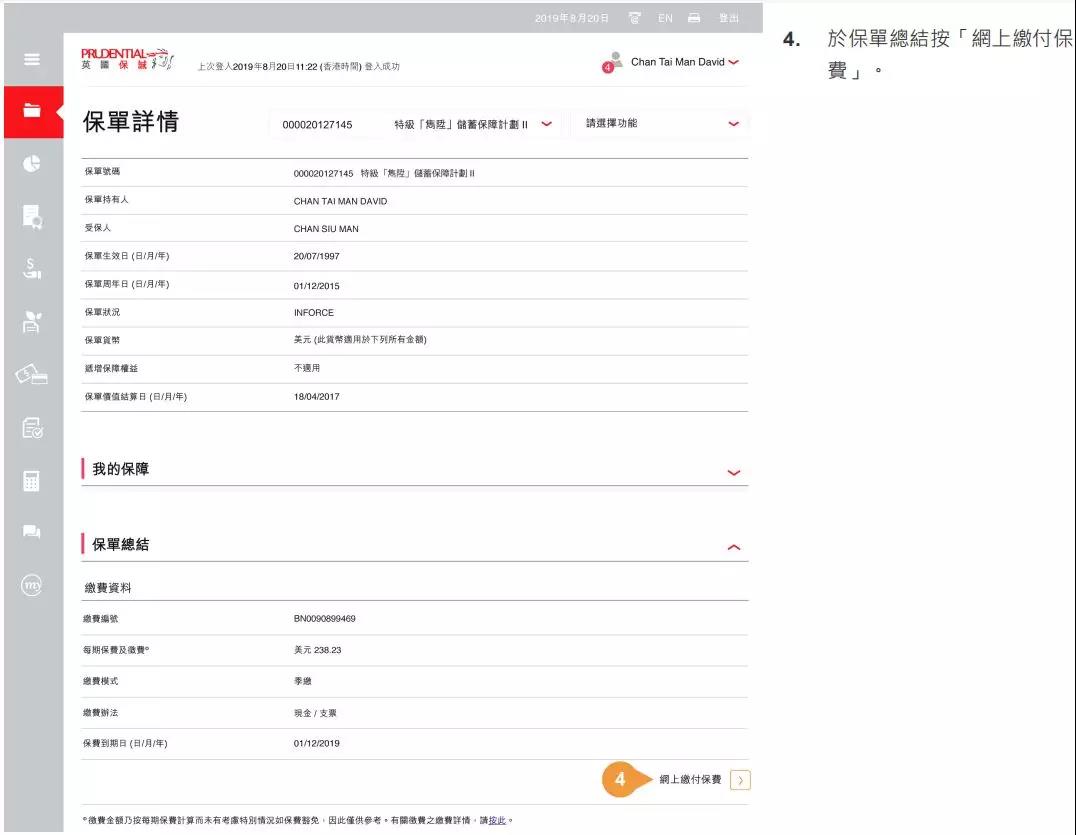1076x835 pixels.
Task: Select the 繳費編號 value BN0090899469
Action: [325, 618]
